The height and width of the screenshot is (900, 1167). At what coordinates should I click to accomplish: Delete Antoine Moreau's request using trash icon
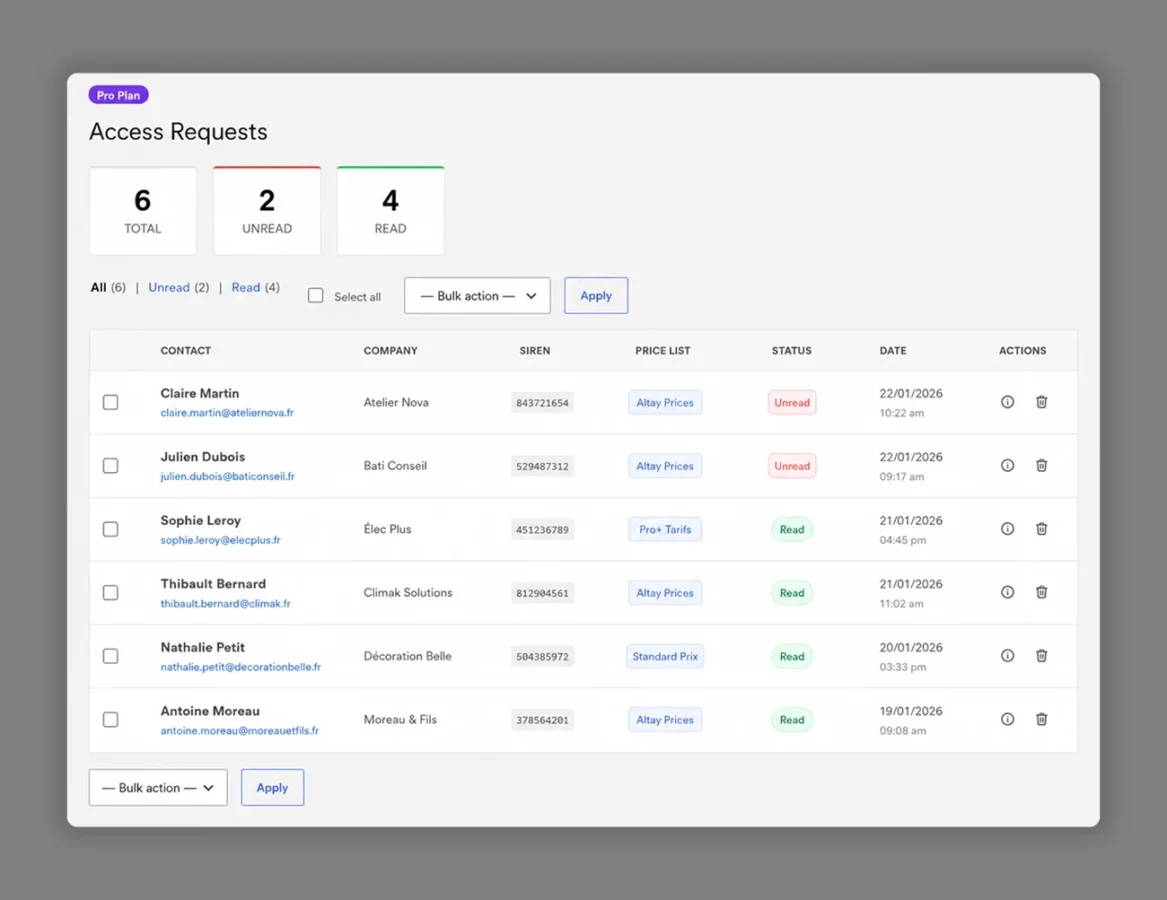(x=1041, y=719)
